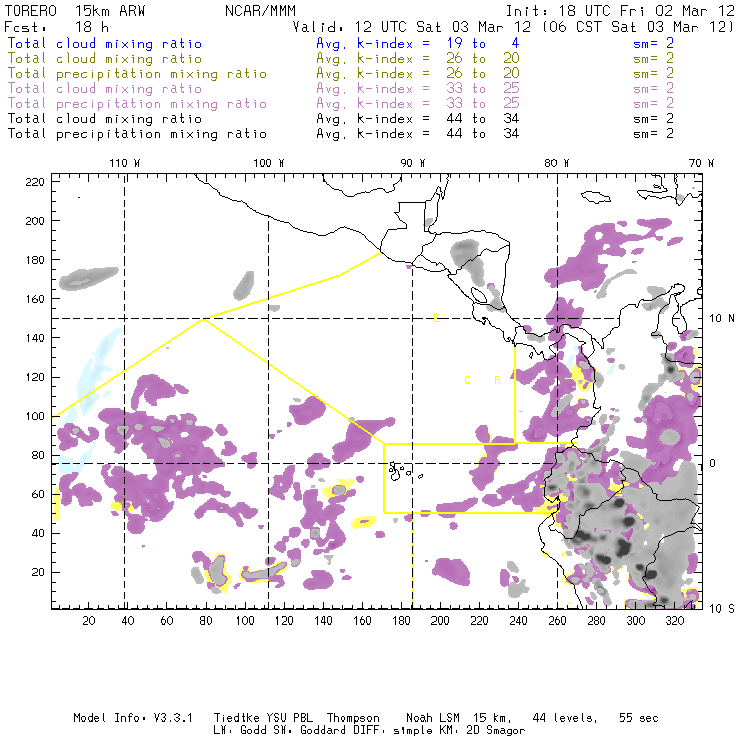Click the "10 S" latitude label
The image size is (740, 740).
pos(722,609)
